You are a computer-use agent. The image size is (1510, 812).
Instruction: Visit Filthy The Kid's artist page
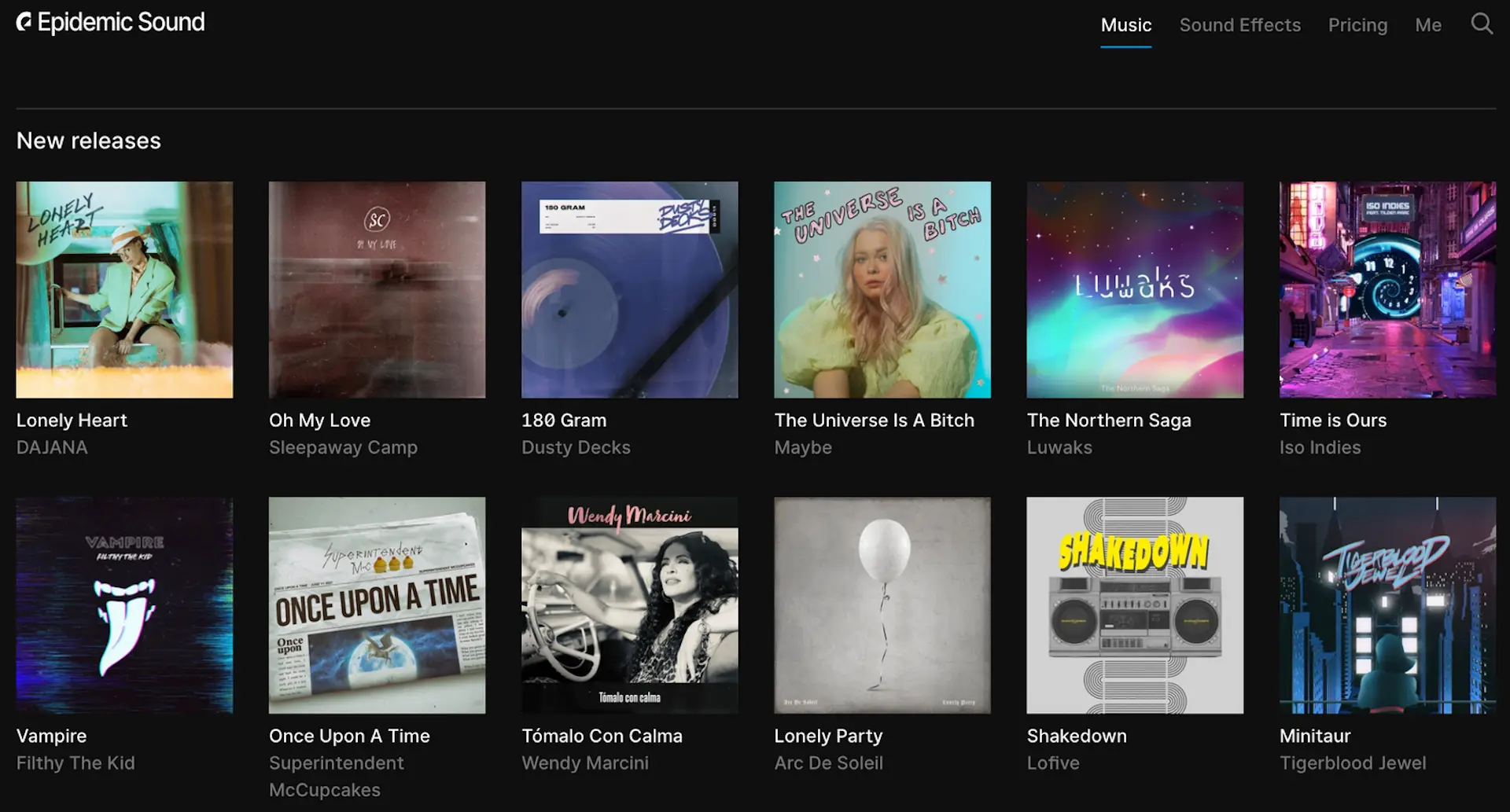pos(75,762)
